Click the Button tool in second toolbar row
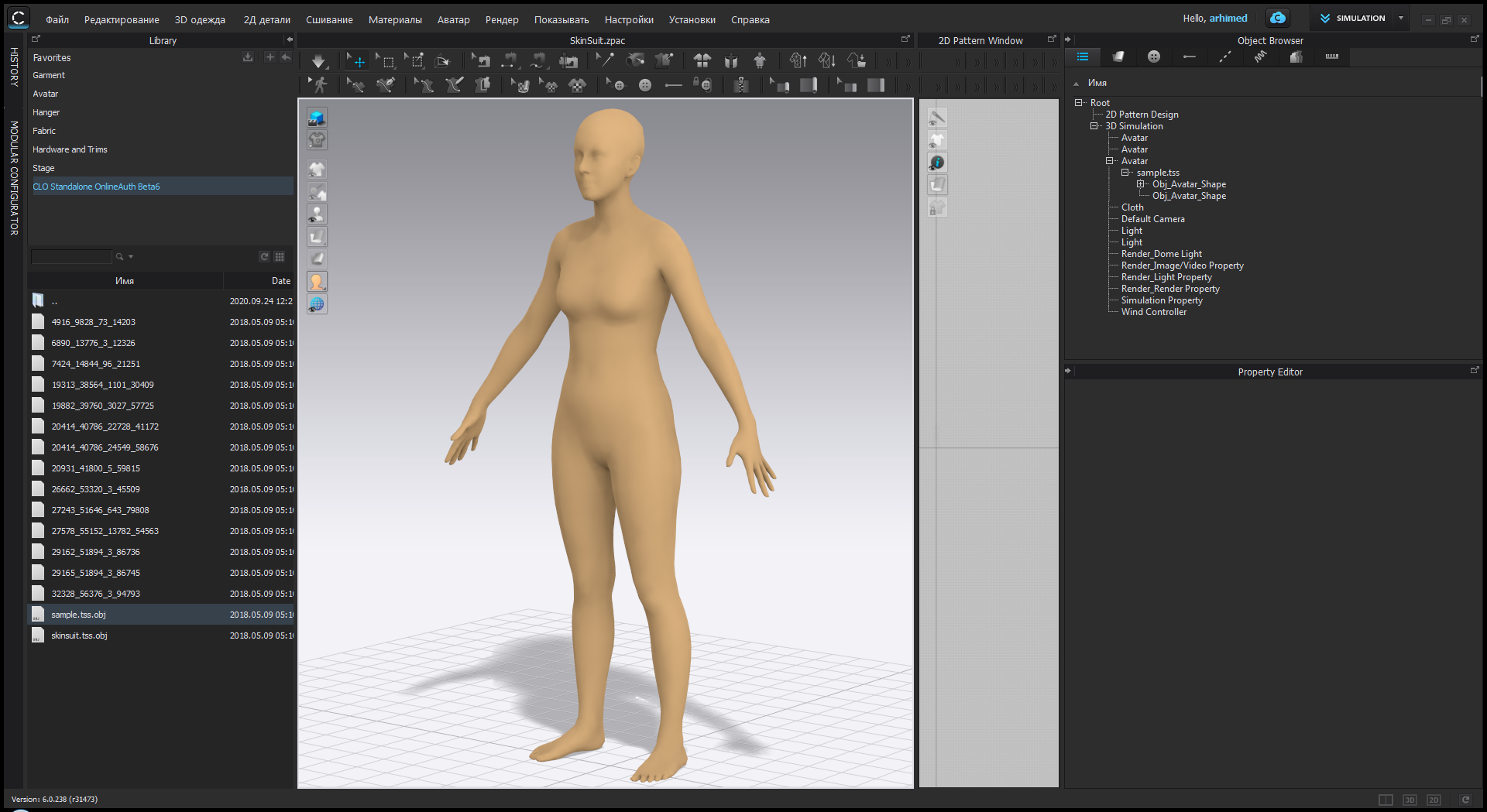Screen dimensions: 1487x812 tap(644, 85)
